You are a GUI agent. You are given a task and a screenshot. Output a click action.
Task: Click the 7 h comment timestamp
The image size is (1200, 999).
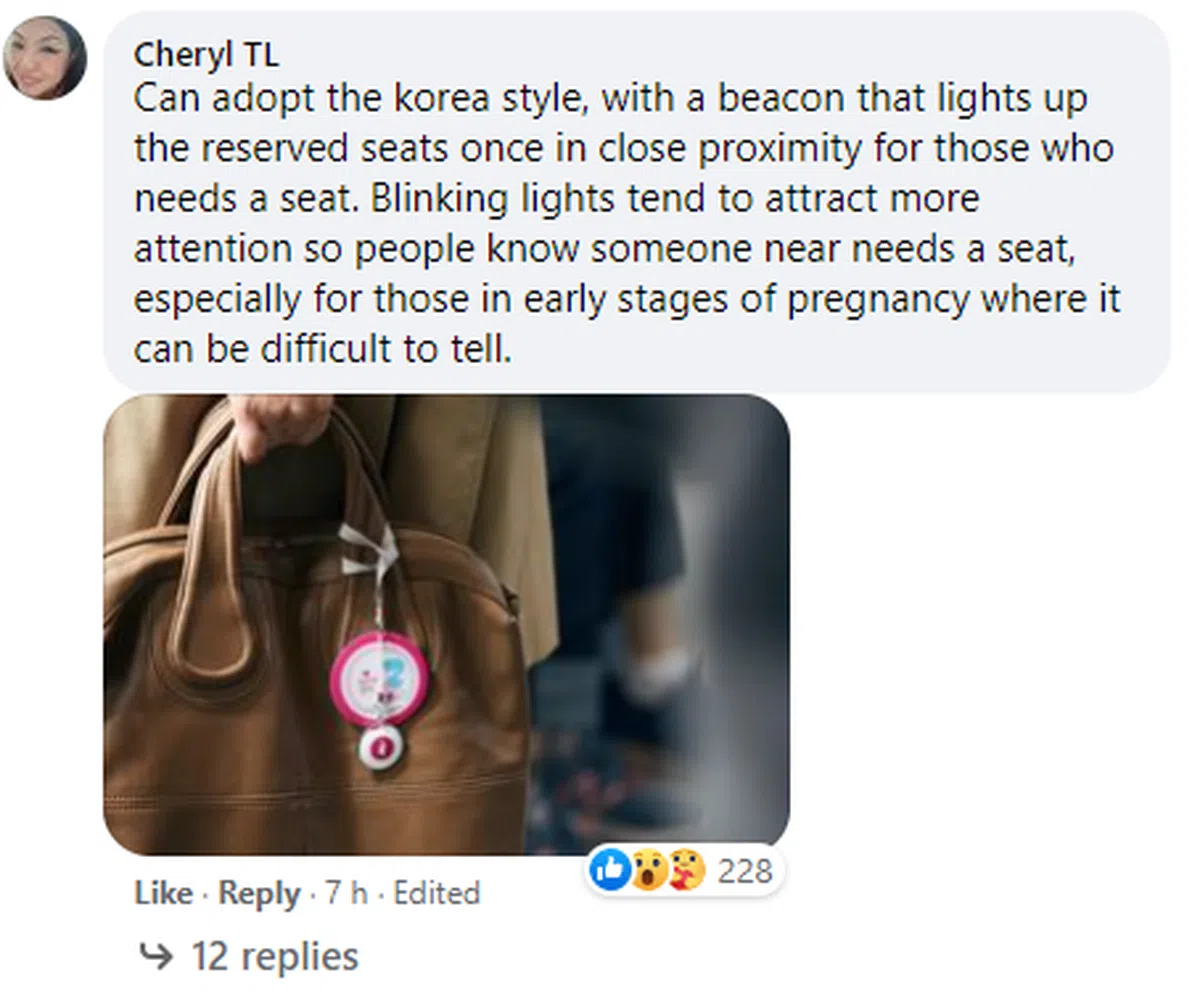345,893
